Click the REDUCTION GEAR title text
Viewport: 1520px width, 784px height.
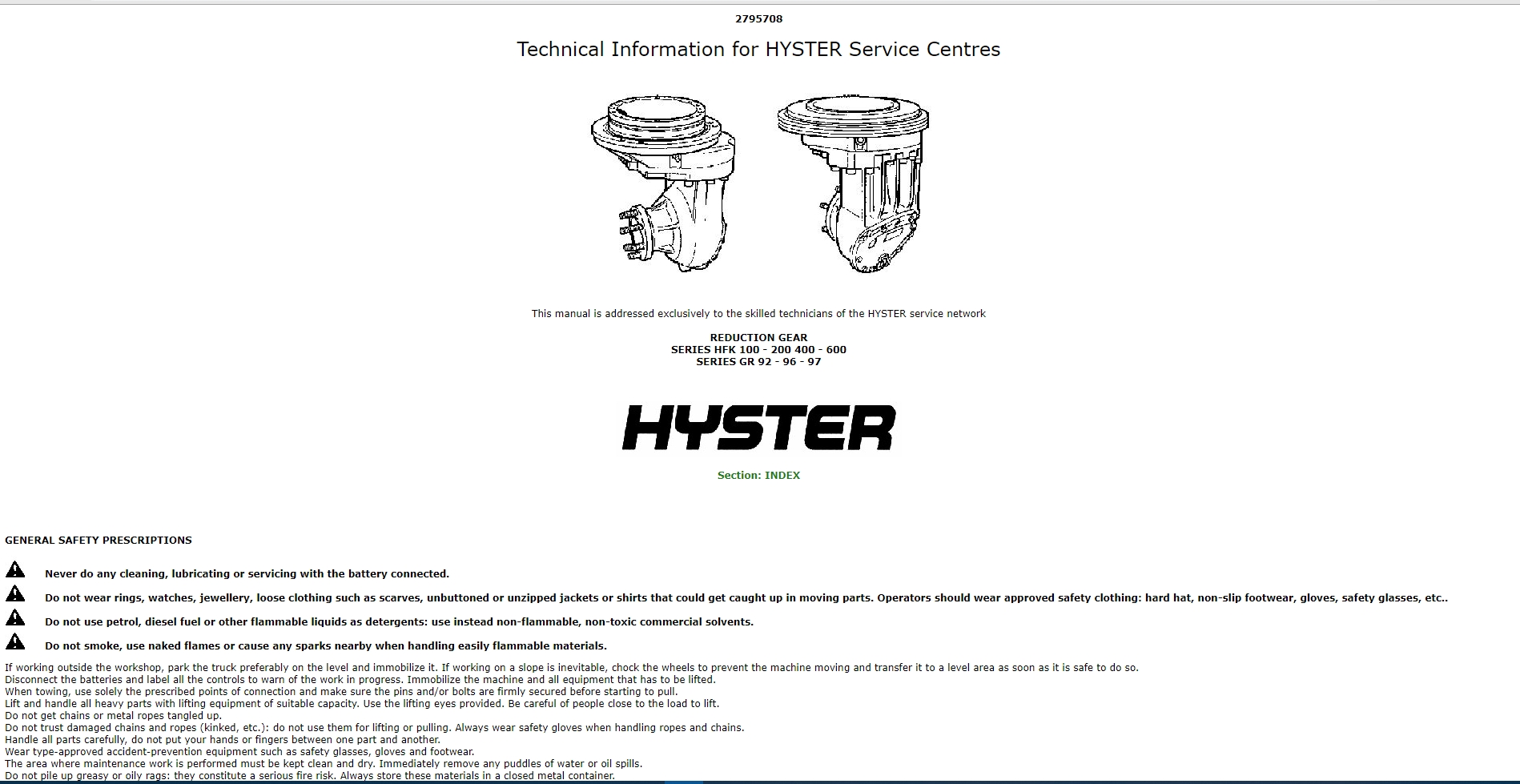(758, 337)
